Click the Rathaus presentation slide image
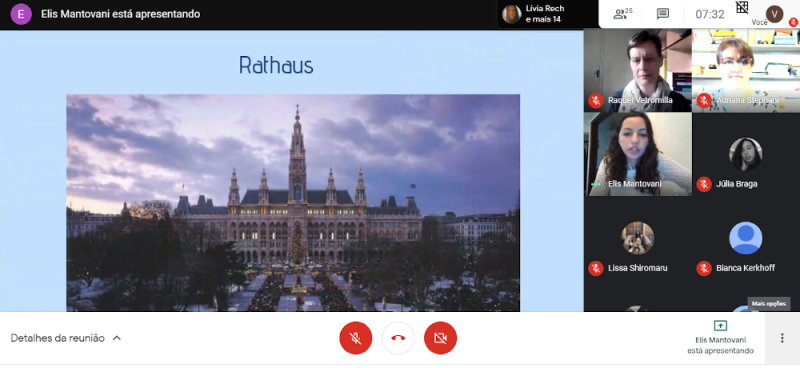 click(x=293, y=203)
